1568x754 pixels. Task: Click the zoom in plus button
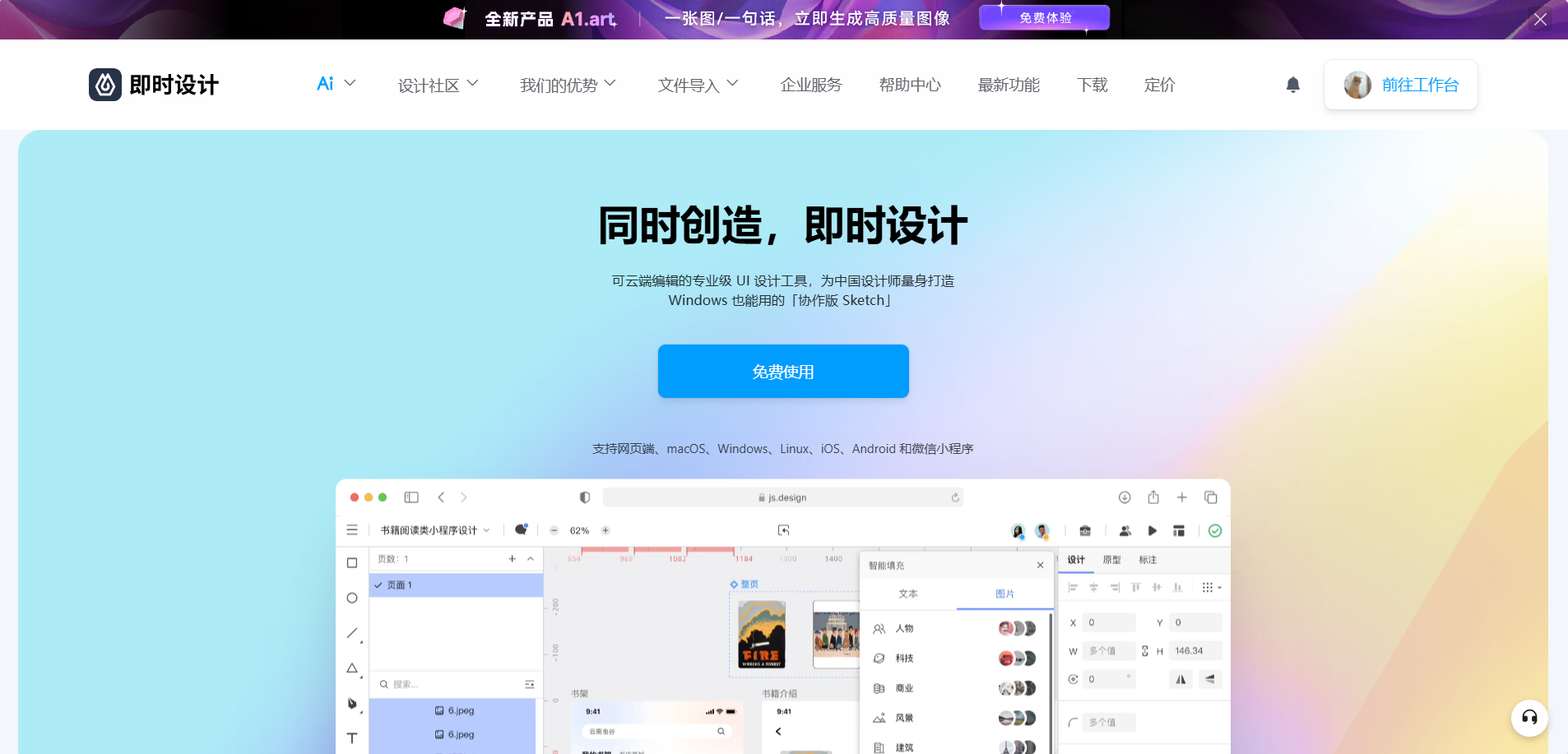click(x=605, y=530)
